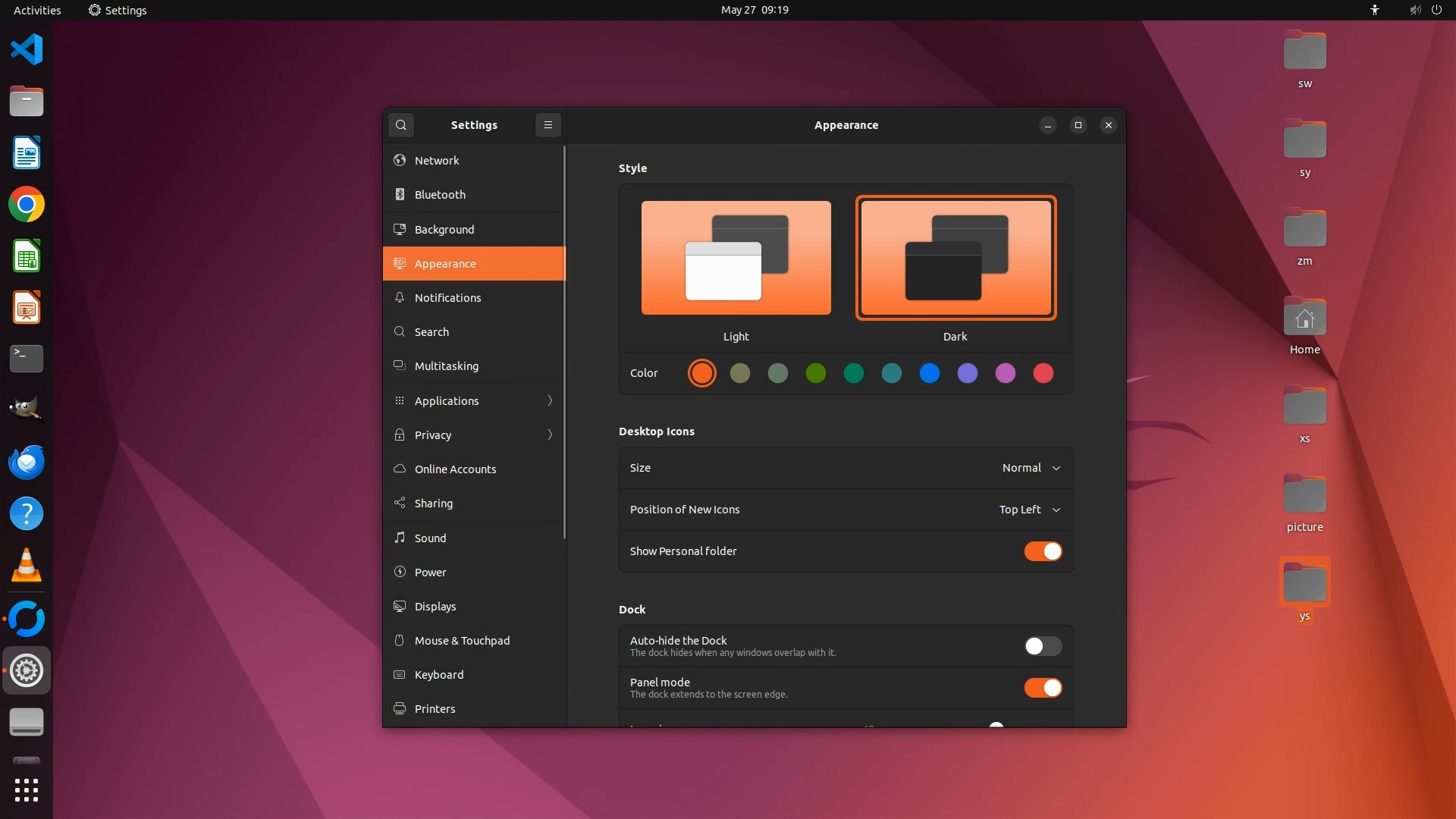Open Position of New Icons dropdown

(1029, 510)
